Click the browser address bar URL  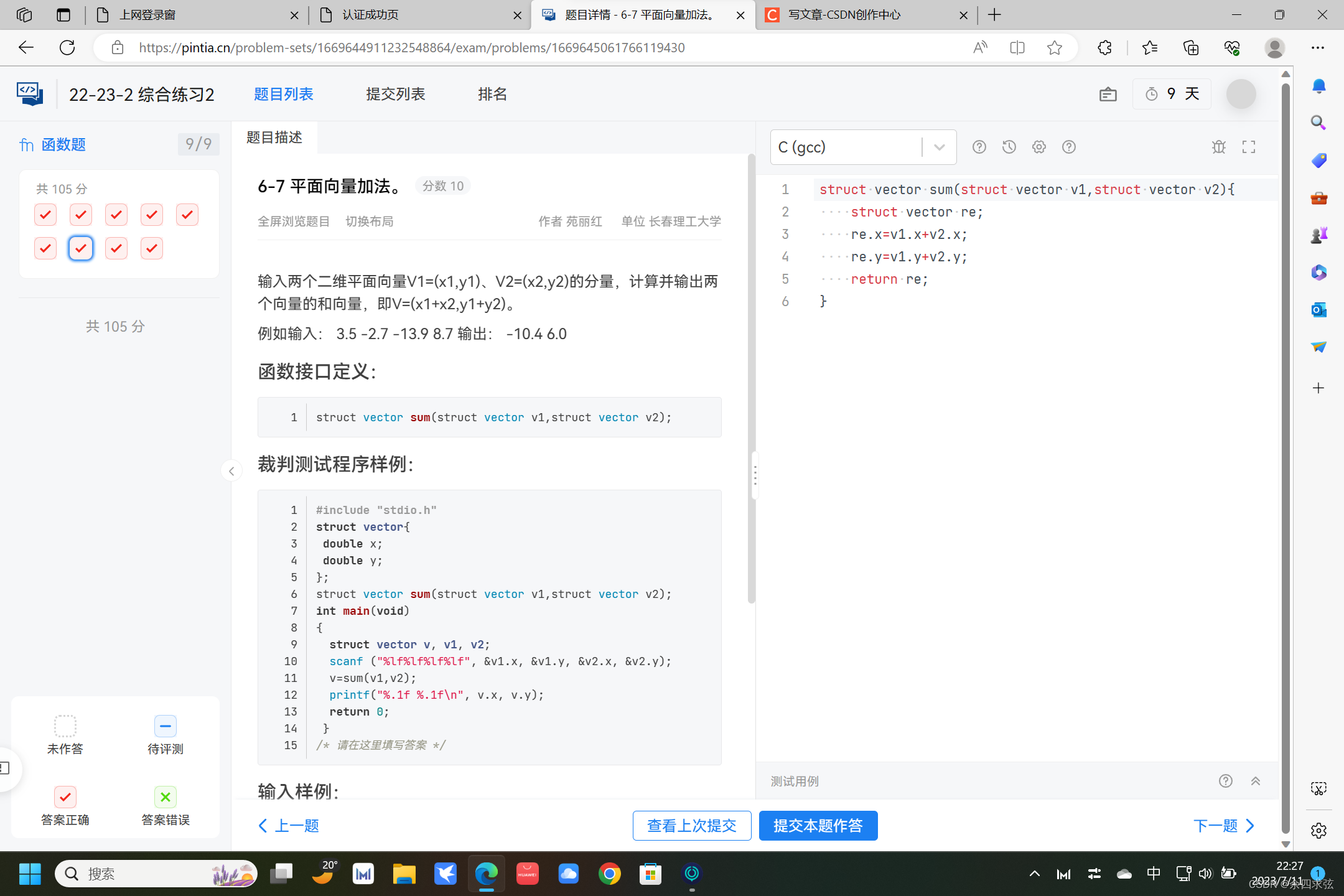(x=411, y=48)
